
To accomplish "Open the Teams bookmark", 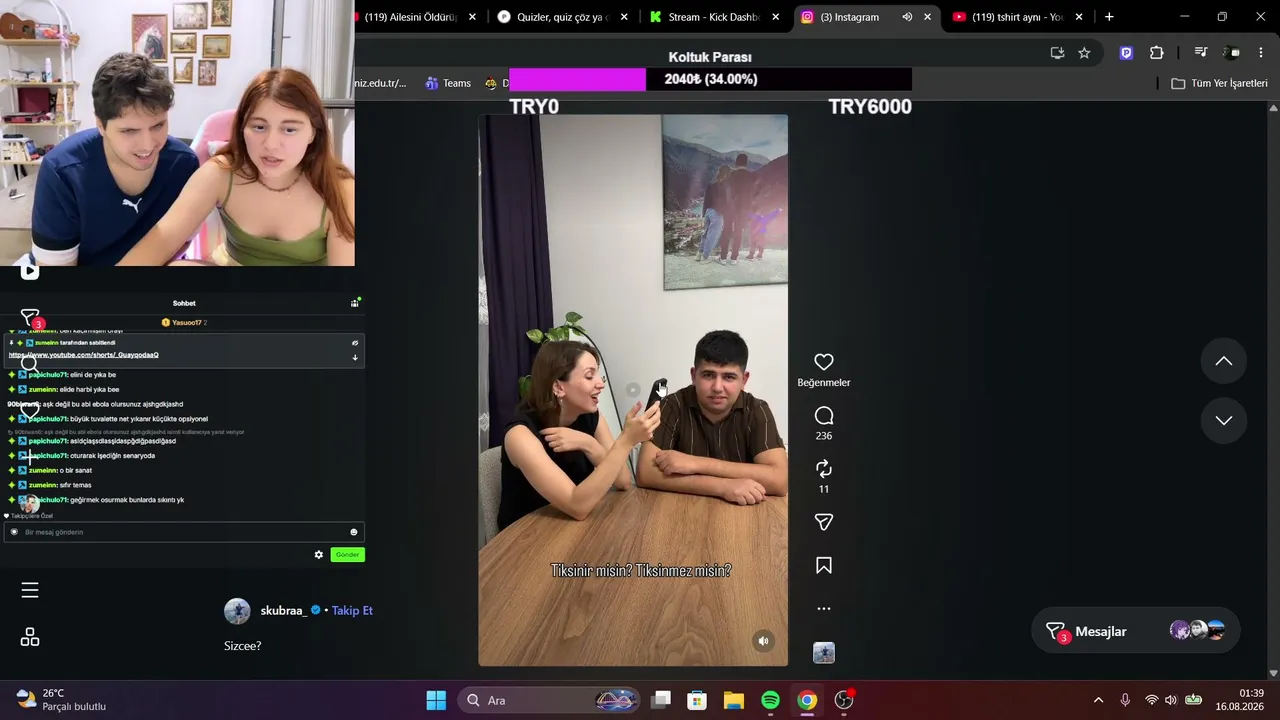I will (448, 83).
